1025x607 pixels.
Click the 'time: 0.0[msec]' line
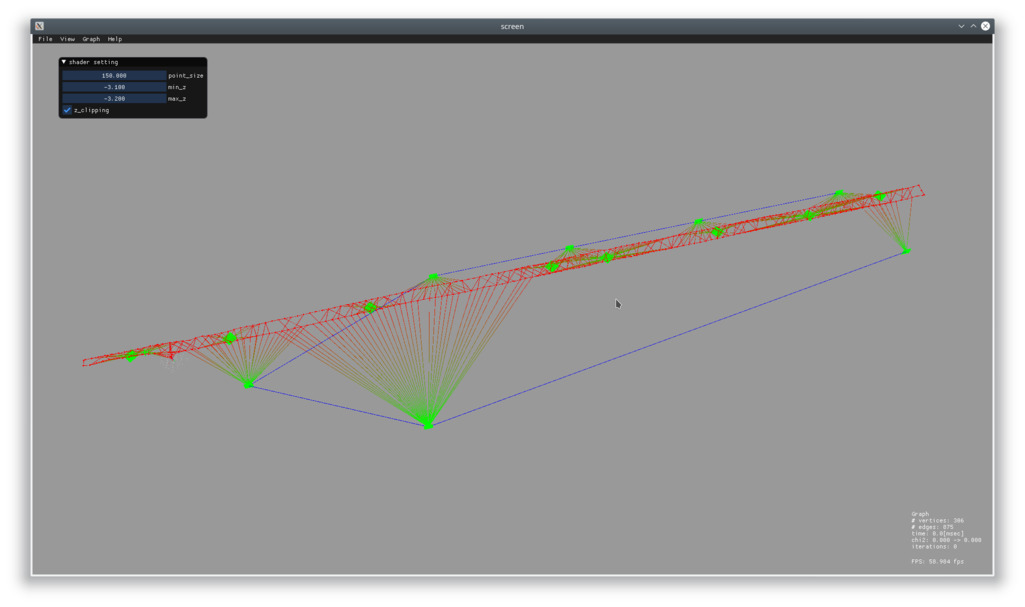tap(937, 534)
